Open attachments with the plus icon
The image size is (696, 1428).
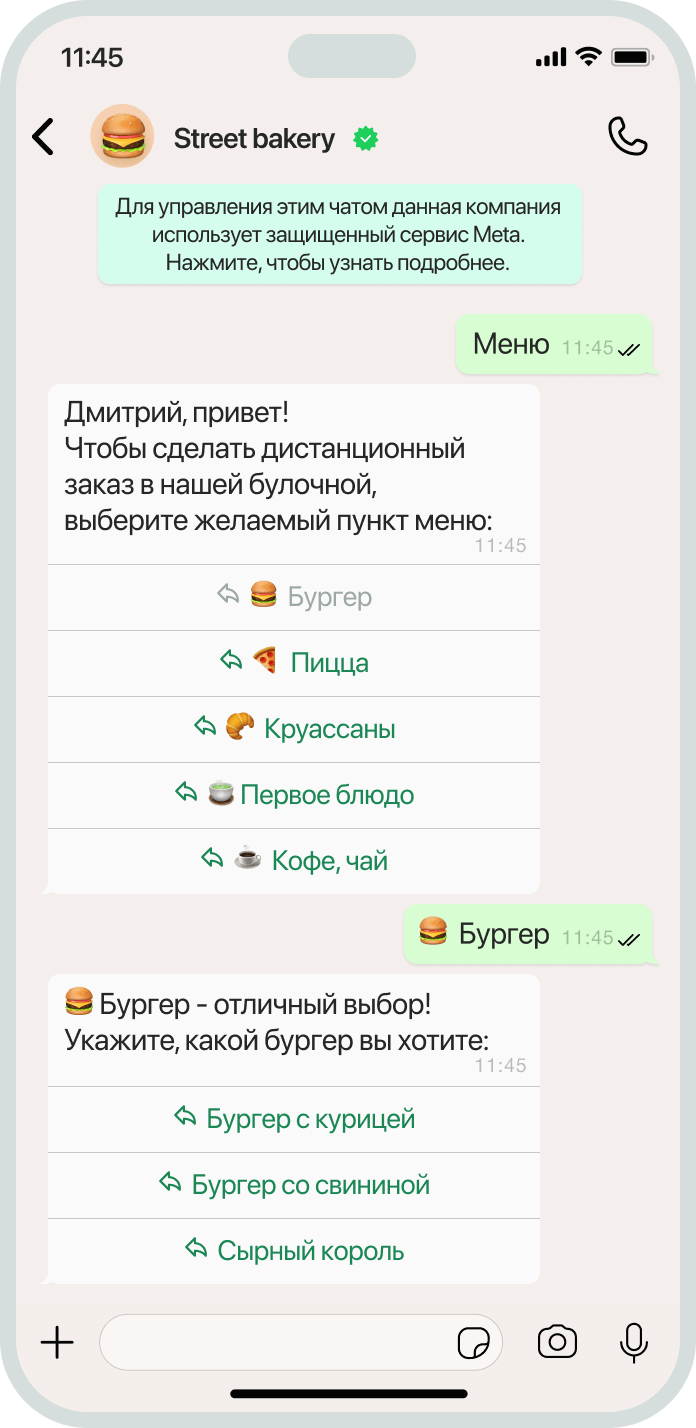(57, 1342)
